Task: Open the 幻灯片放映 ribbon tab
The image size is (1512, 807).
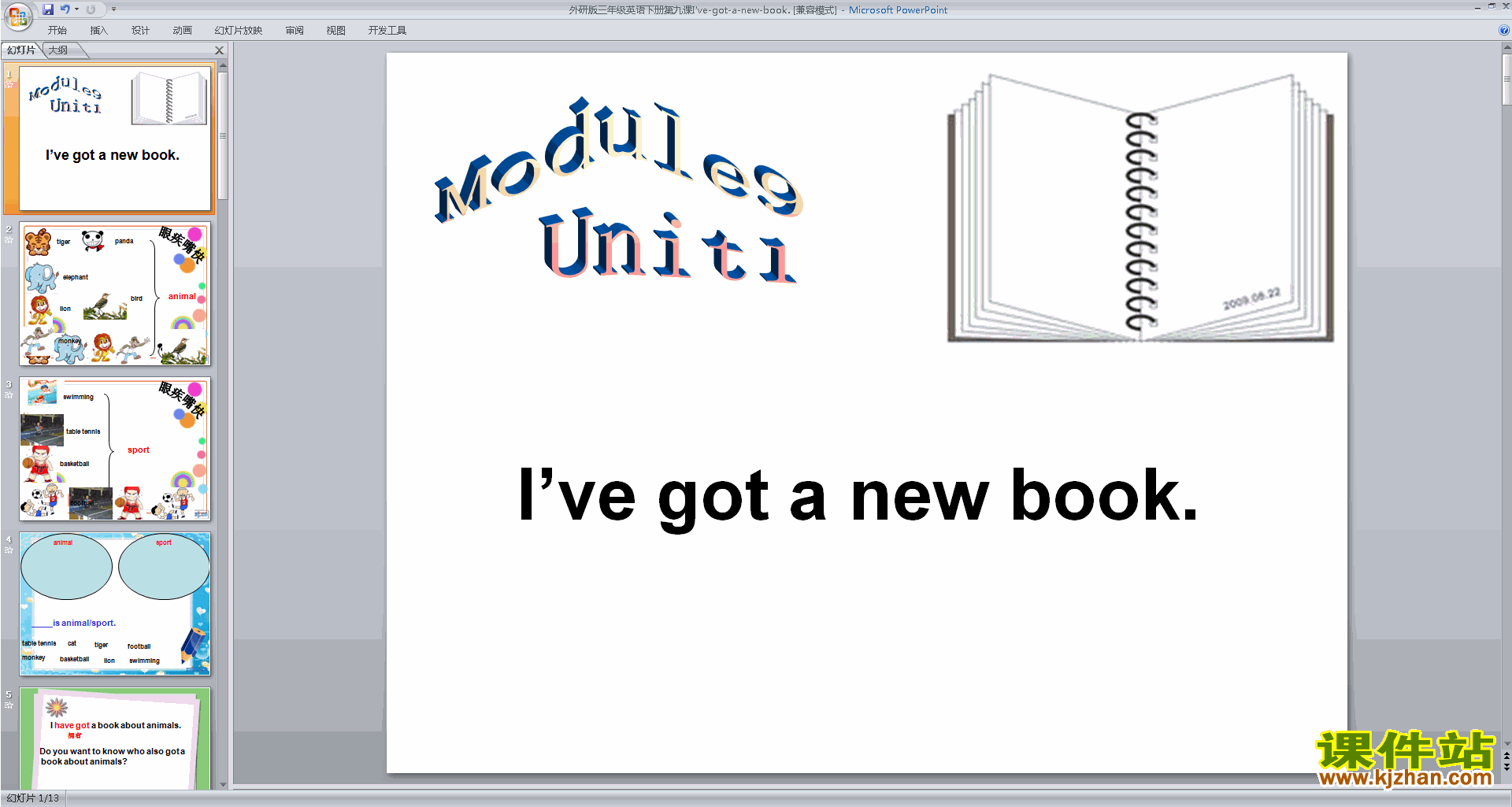Action: click(238, 31)
